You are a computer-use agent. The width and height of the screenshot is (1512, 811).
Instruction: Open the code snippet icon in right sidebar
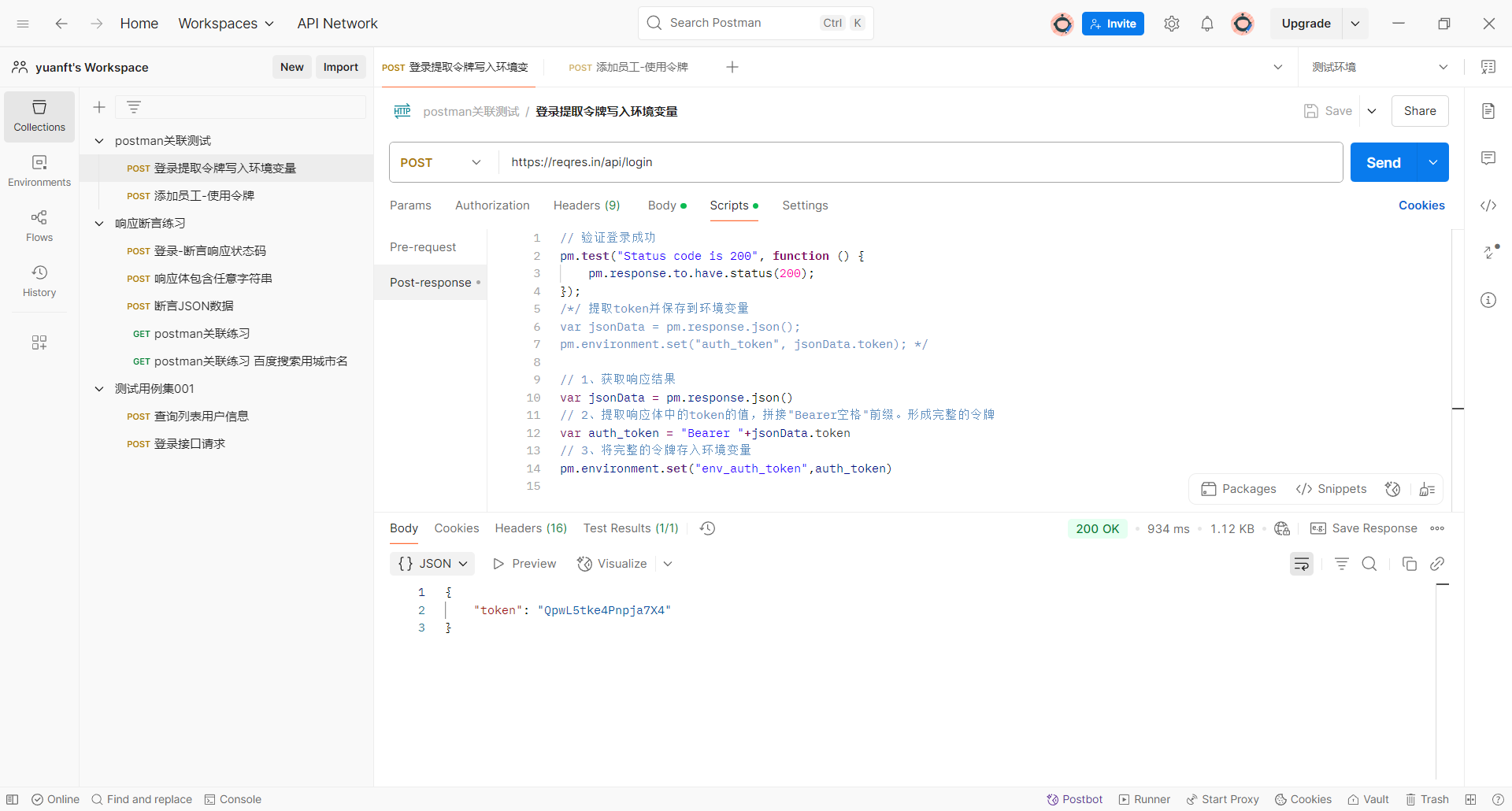click(x=1488, y=206)
